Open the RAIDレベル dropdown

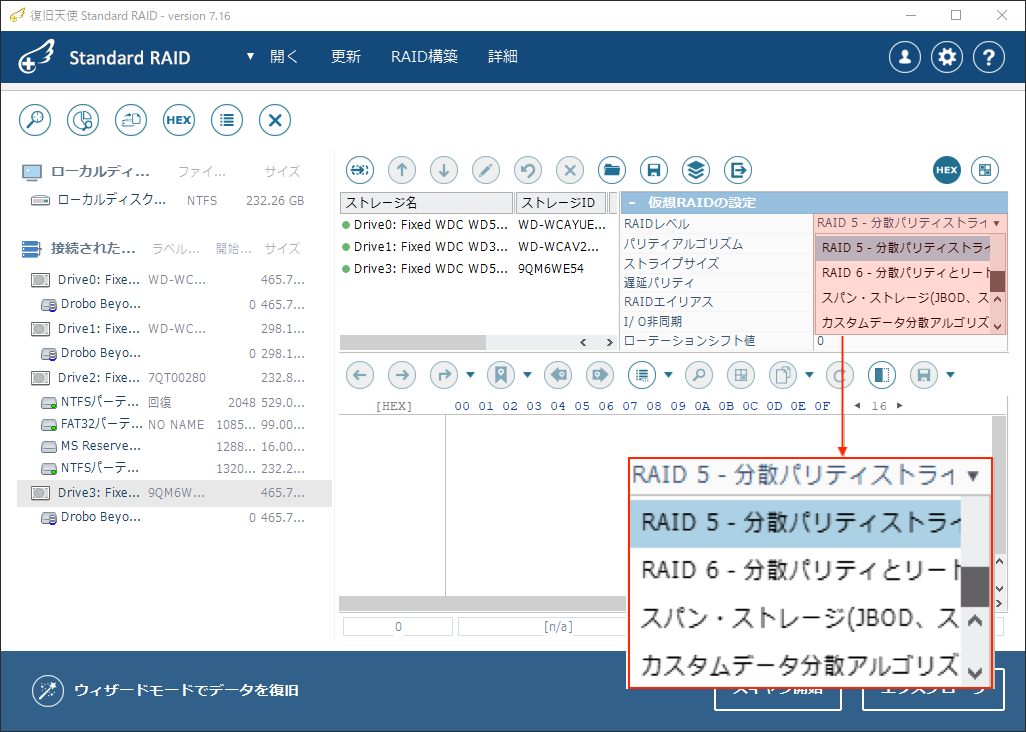click(x=910, y=223)
